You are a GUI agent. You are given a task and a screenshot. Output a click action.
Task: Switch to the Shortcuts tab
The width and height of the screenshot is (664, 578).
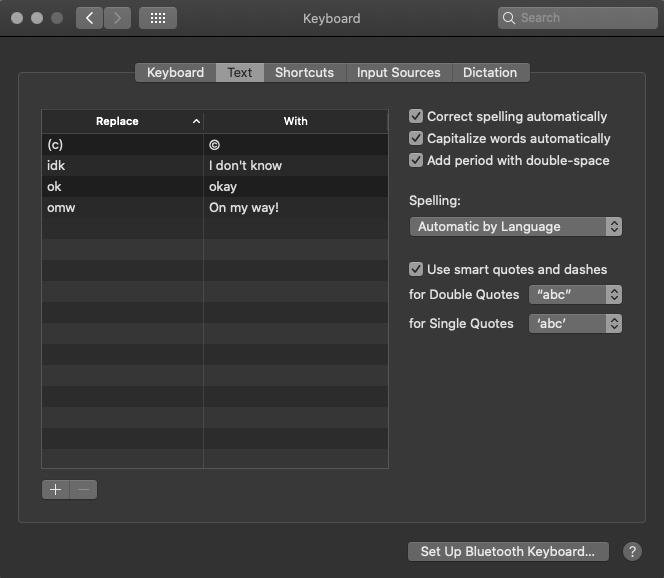point(304,72)
